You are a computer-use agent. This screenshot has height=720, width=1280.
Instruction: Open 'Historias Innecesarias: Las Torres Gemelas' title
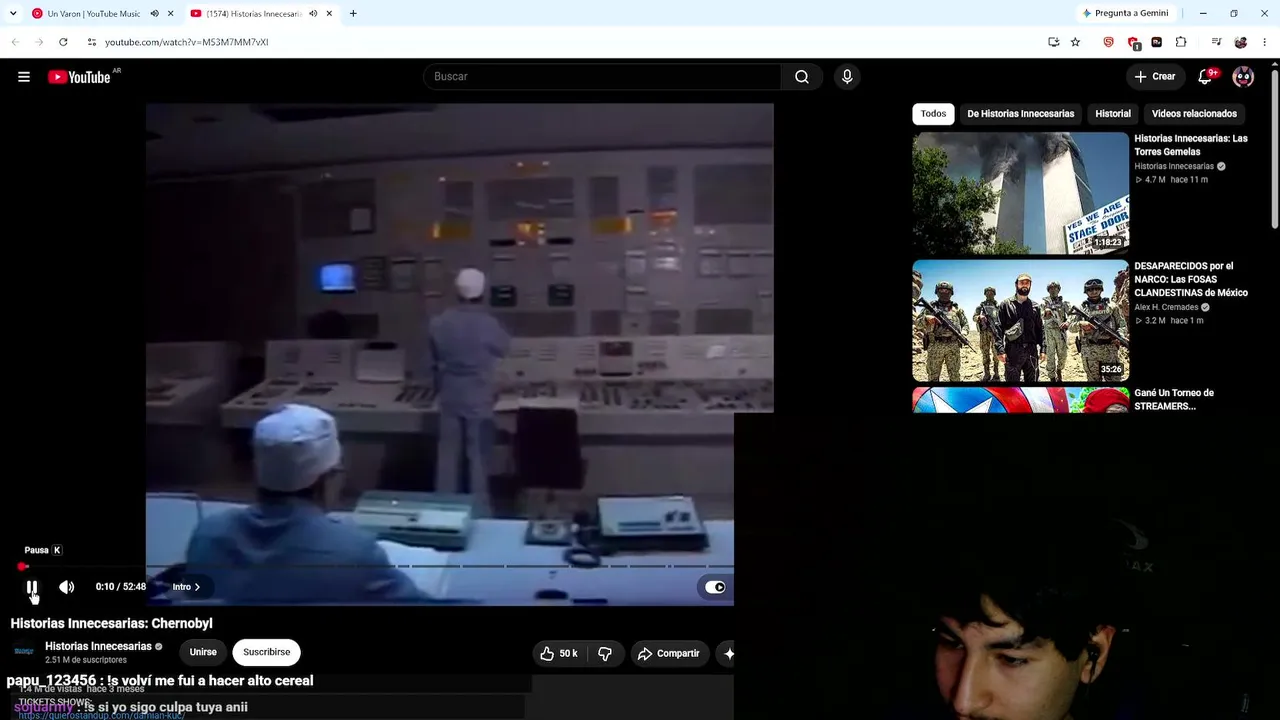pos(1190,145)
